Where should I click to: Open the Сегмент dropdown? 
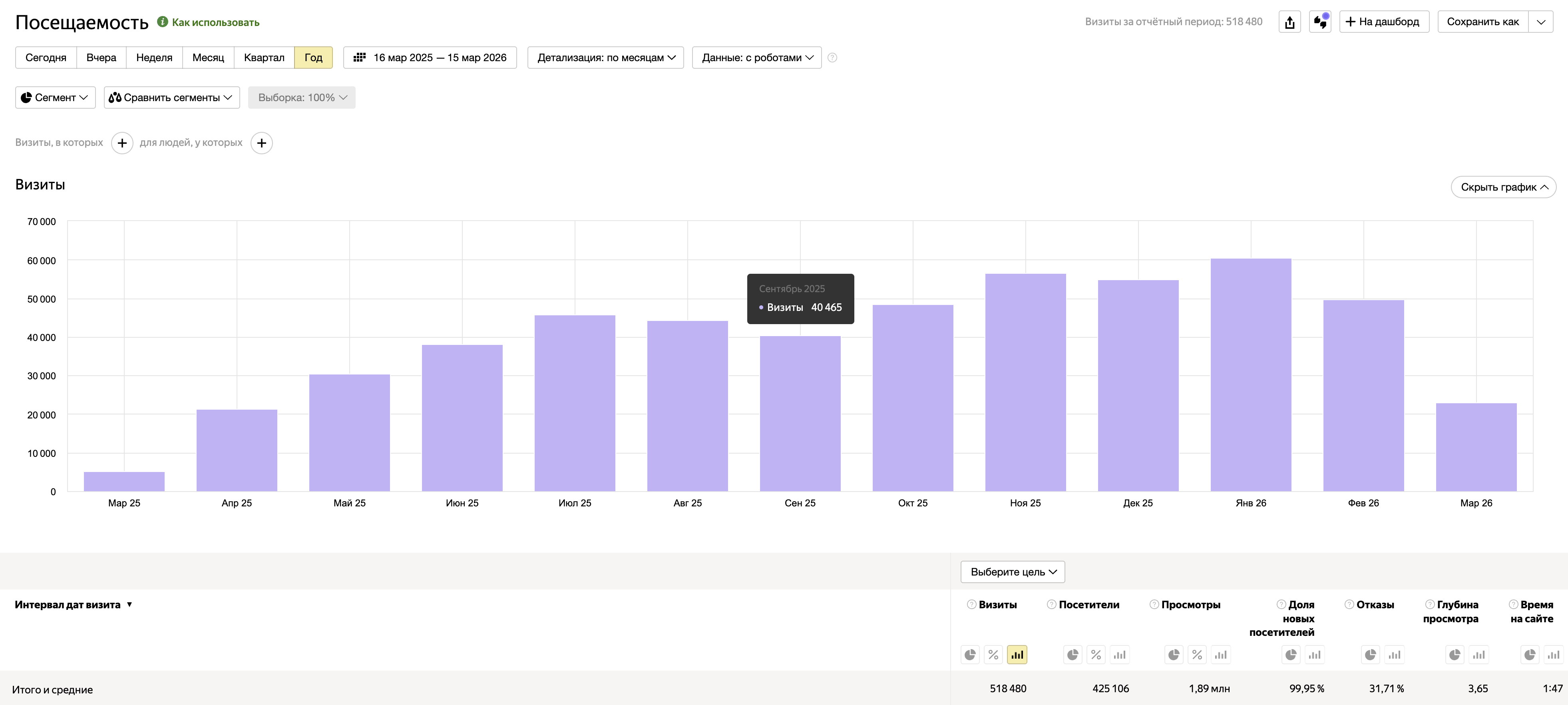click(55, 98)
